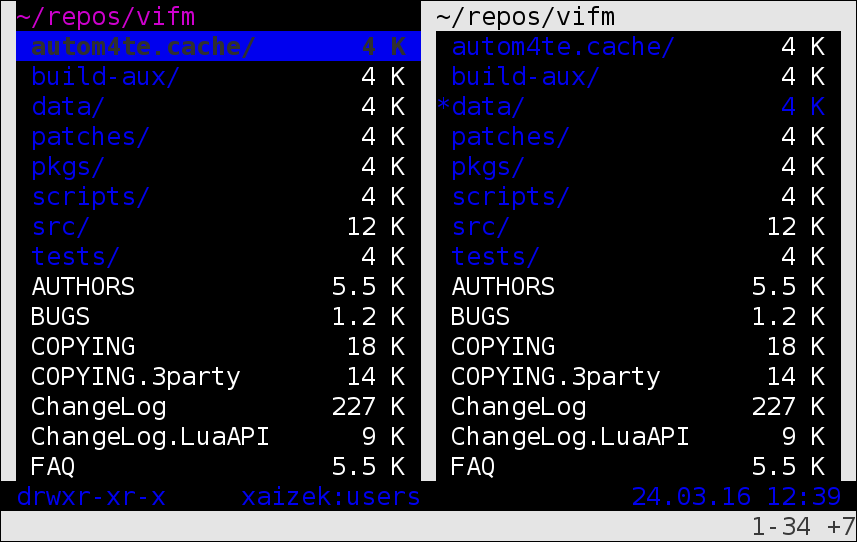Select COPYING file in the left pane
The image size is (857, 542).
(x=219, y=347)
